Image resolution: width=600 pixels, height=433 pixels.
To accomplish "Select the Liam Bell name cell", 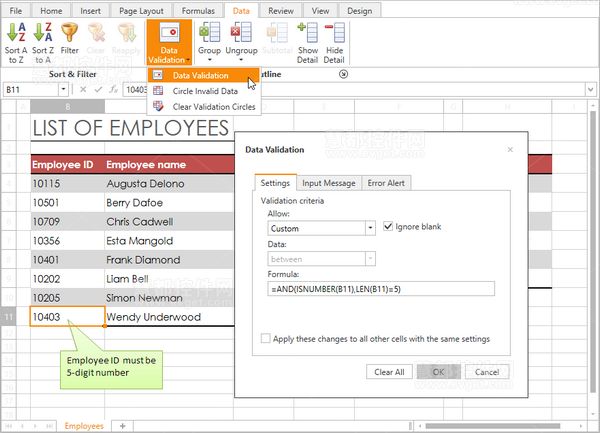I will [170, 279].
